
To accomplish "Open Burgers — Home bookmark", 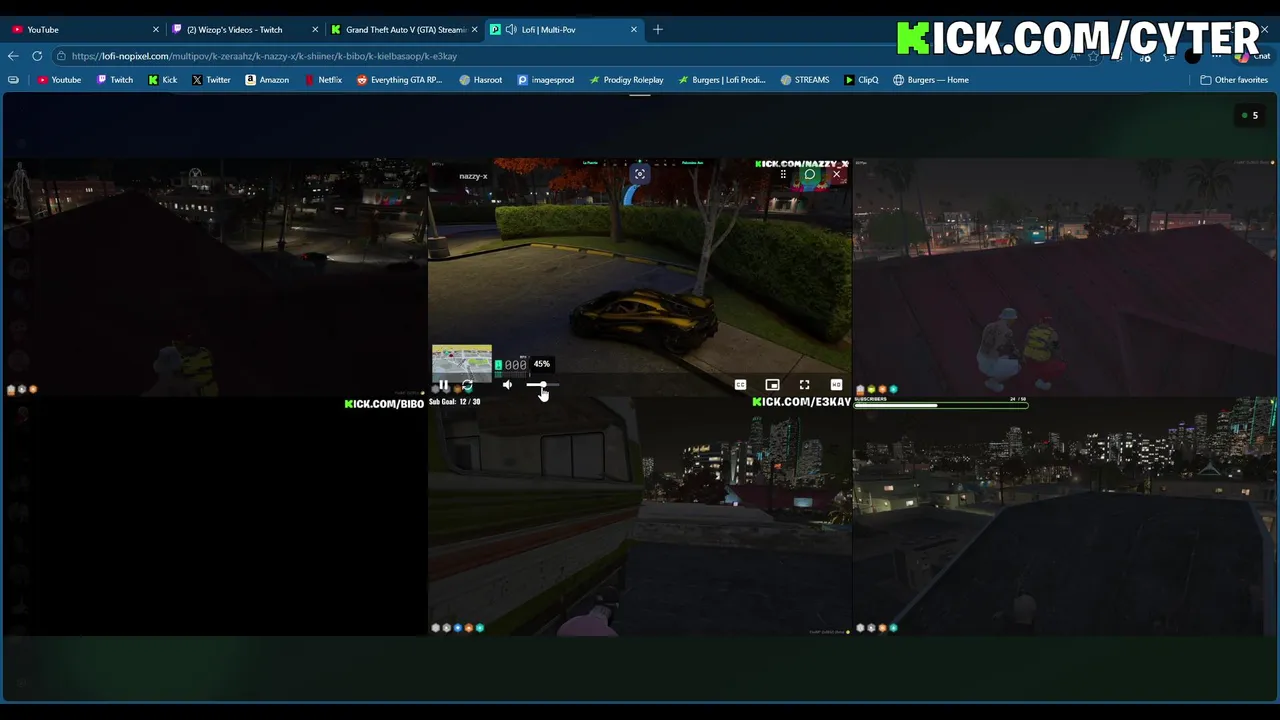I will tap(931, 80).
